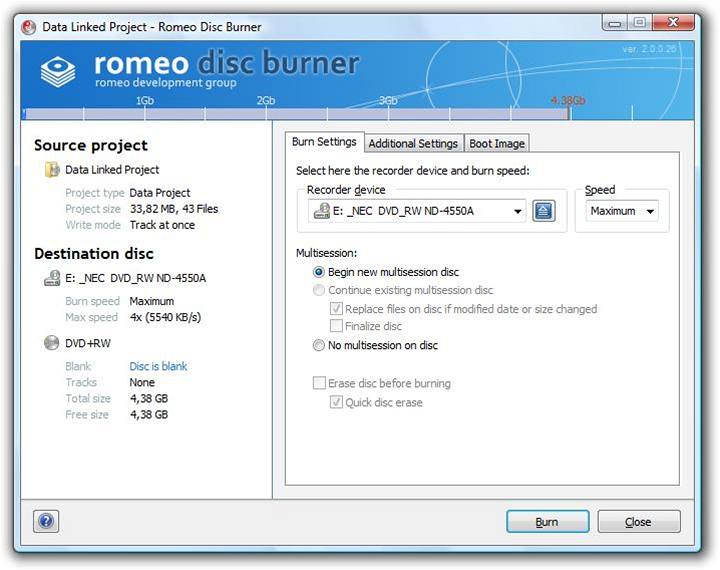Image resolution: width=720 pixels, height=570 pixels.
Task: Click the Data Linked Project folder icon
Action: 52,169
